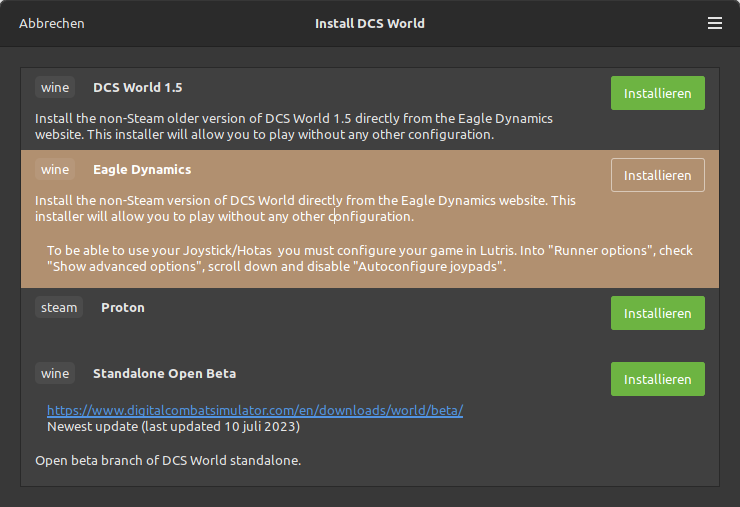The image size is (740, 507).
Task: Click the wine badge beside Standalone Open Beta
Action: click(55, 373)
